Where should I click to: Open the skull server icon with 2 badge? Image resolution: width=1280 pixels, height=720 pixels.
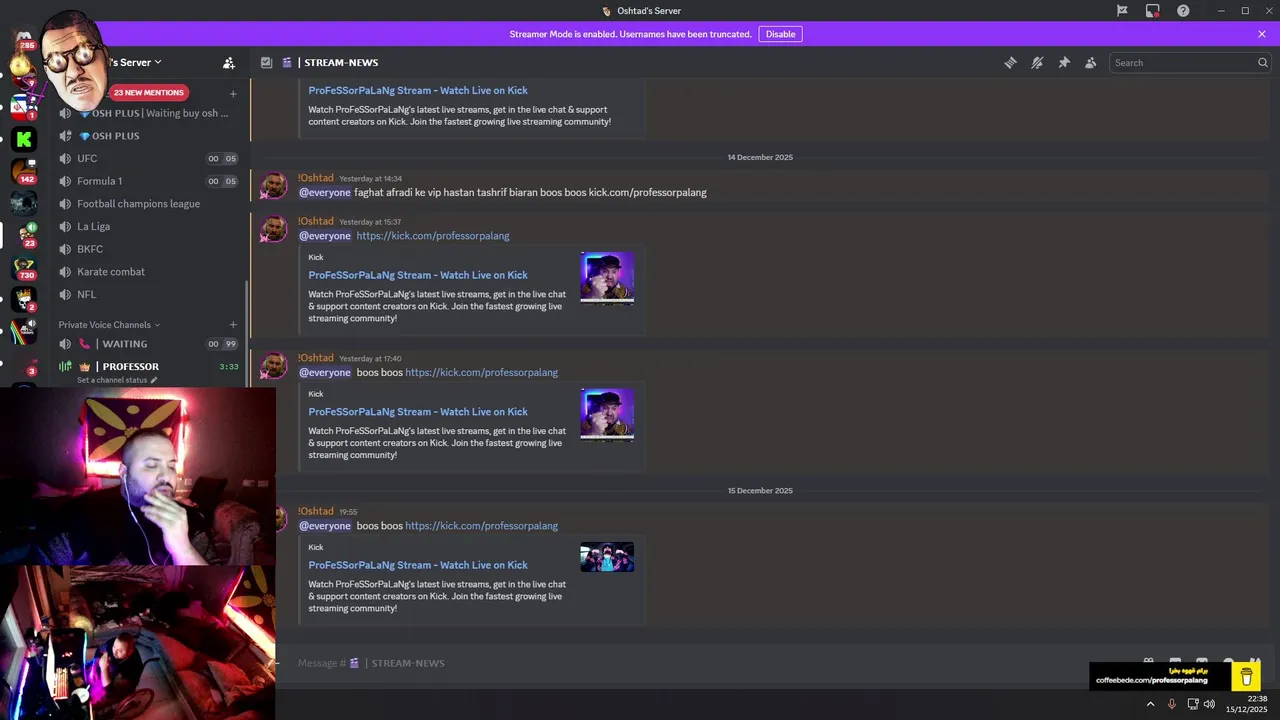tap(24, 299)
